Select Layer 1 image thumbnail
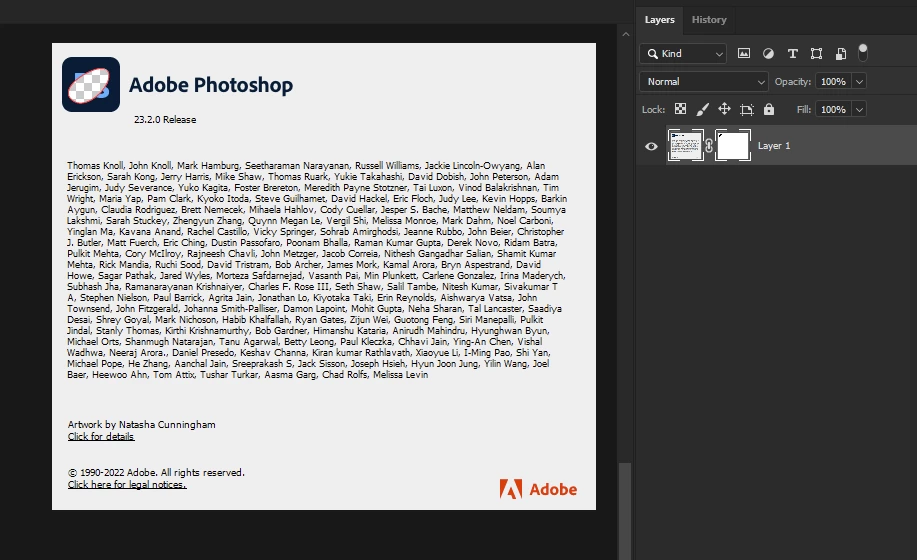Viewport: 917px width, 560px height. [685, 146]
